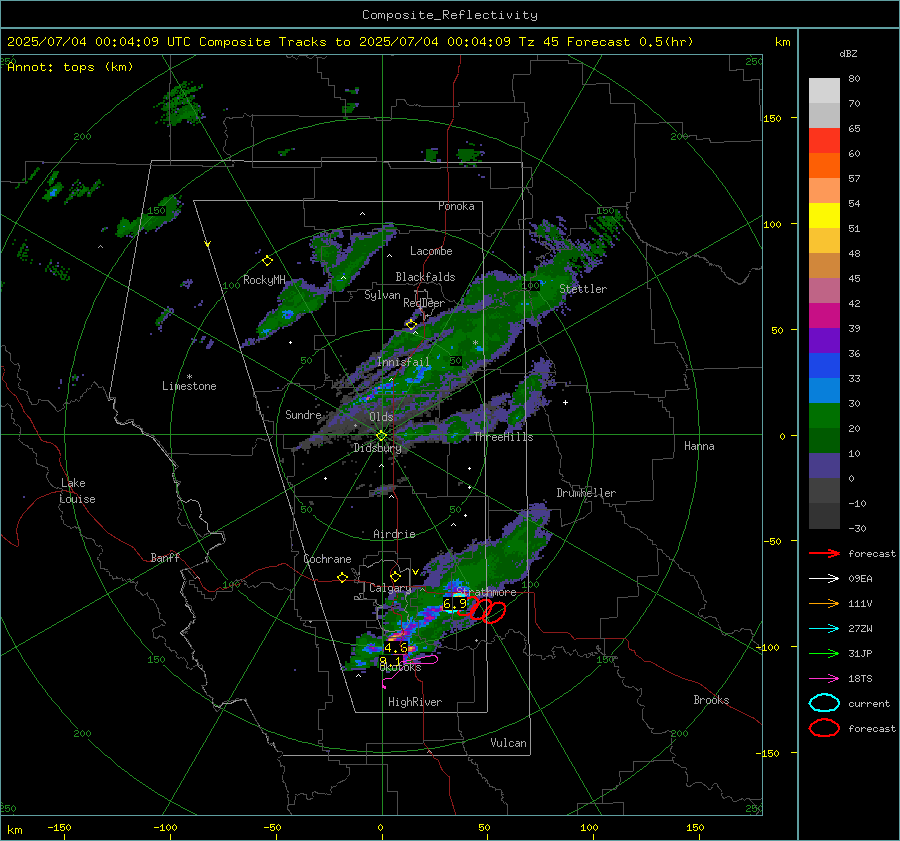Click the yellow diamond marker near RockyMH
Image resolution: width=900 pixels, height=841 pixels.
267,261
